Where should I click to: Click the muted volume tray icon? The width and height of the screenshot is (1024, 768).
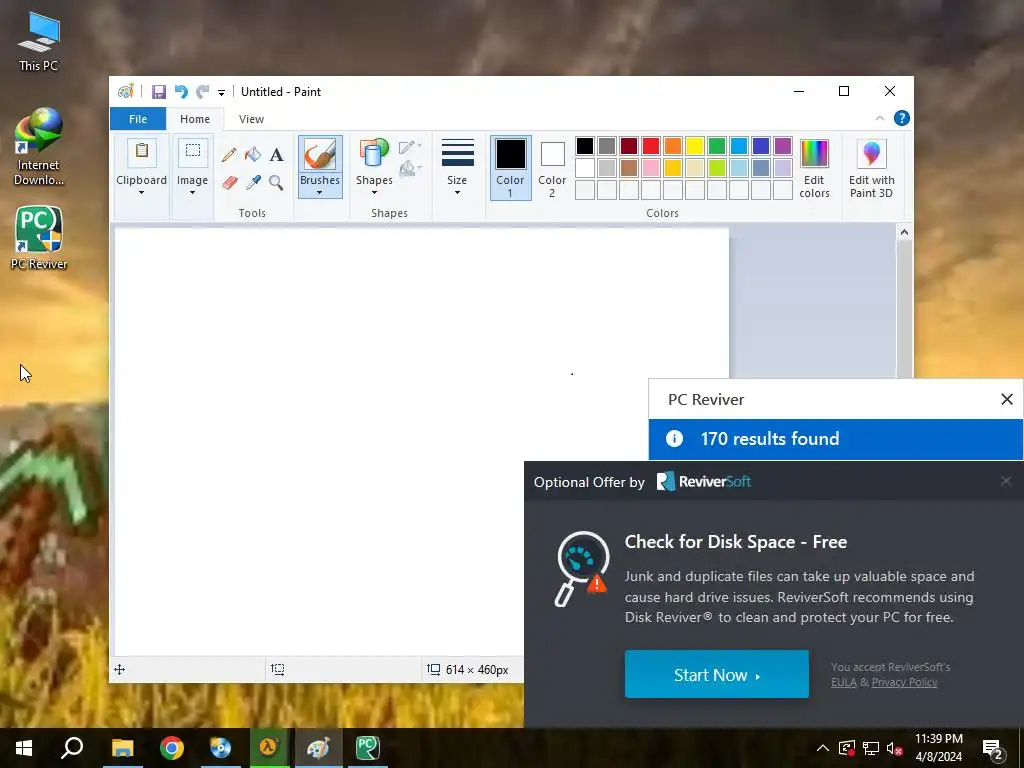894,748
